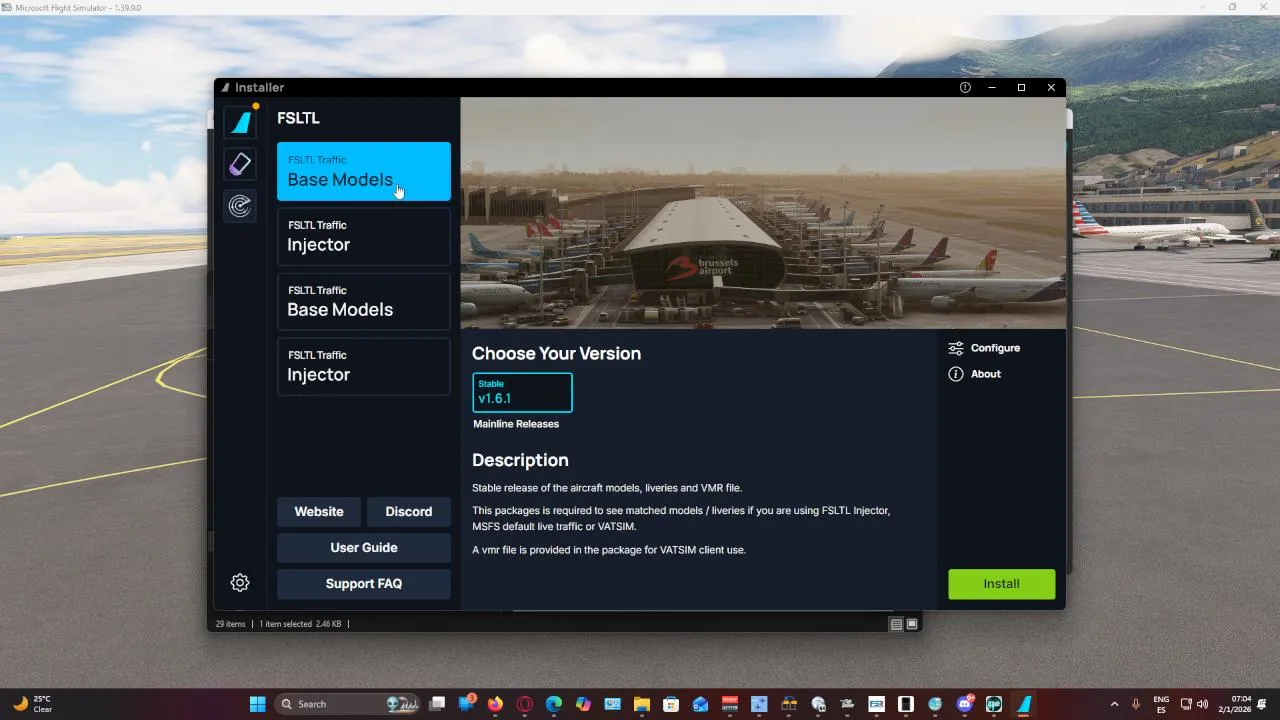This screenshot has height=720, width=1280.
Task: Switch Explorer to large icons view
Action: pos(911,624)
